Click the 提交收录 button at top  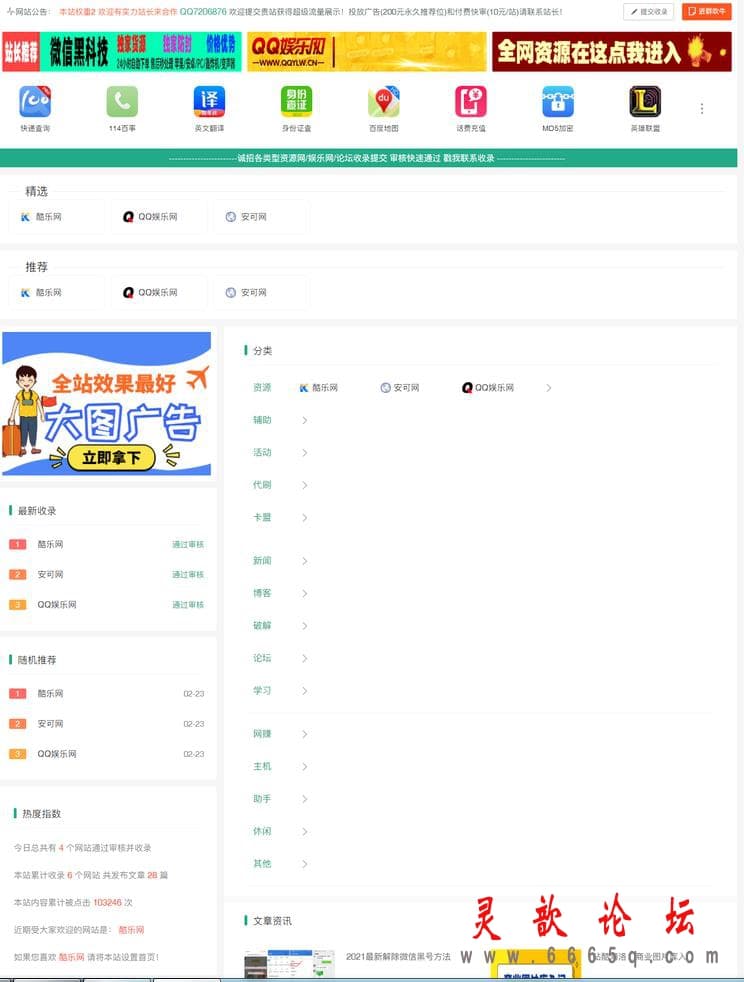click(649, 11)
